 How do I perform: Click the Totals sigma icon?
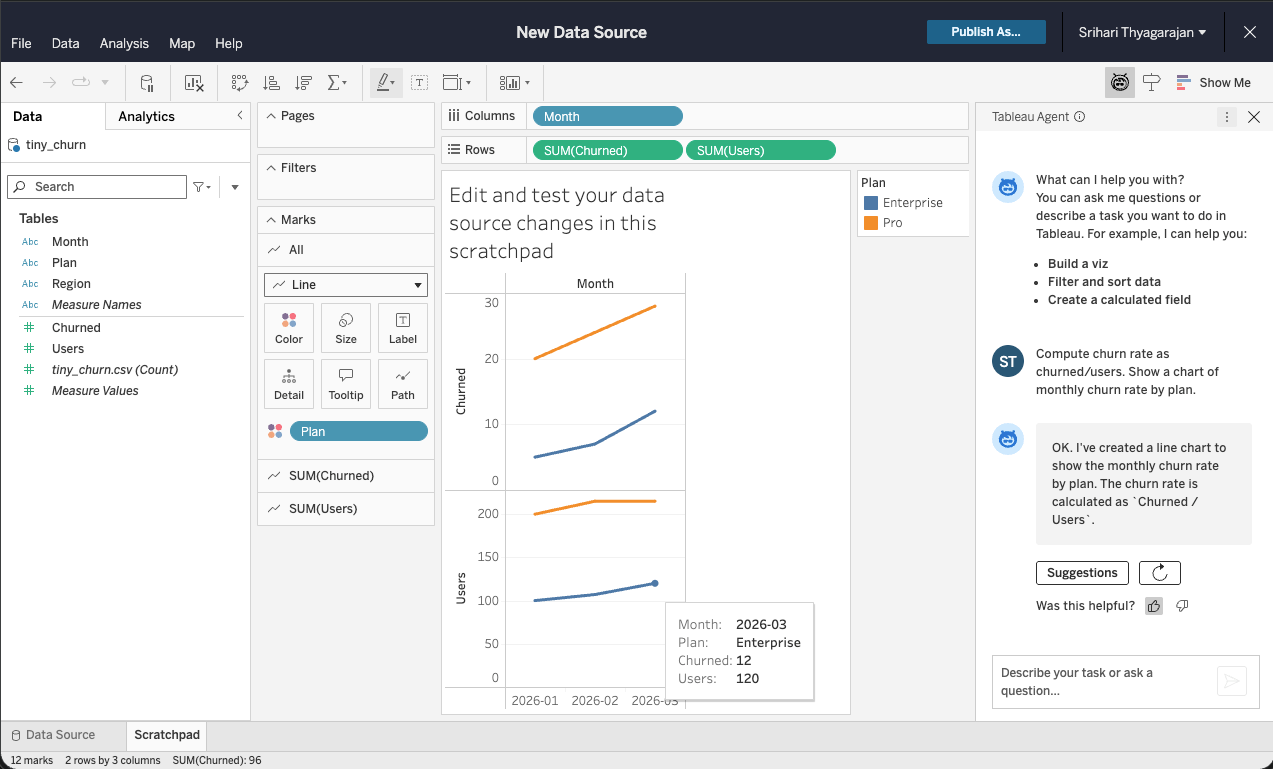click(x=335, y=83)
